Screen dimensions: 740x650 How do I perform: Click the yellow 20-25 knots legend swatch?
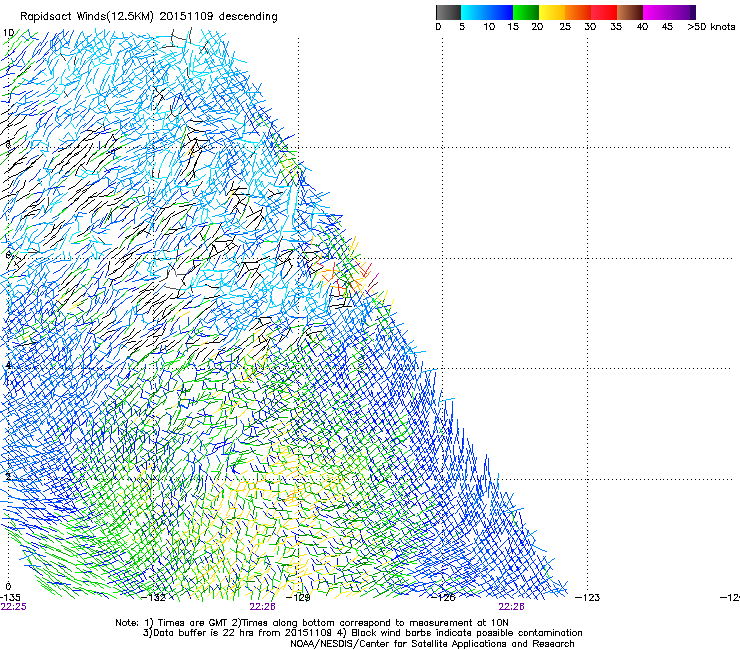pos(552,12)
